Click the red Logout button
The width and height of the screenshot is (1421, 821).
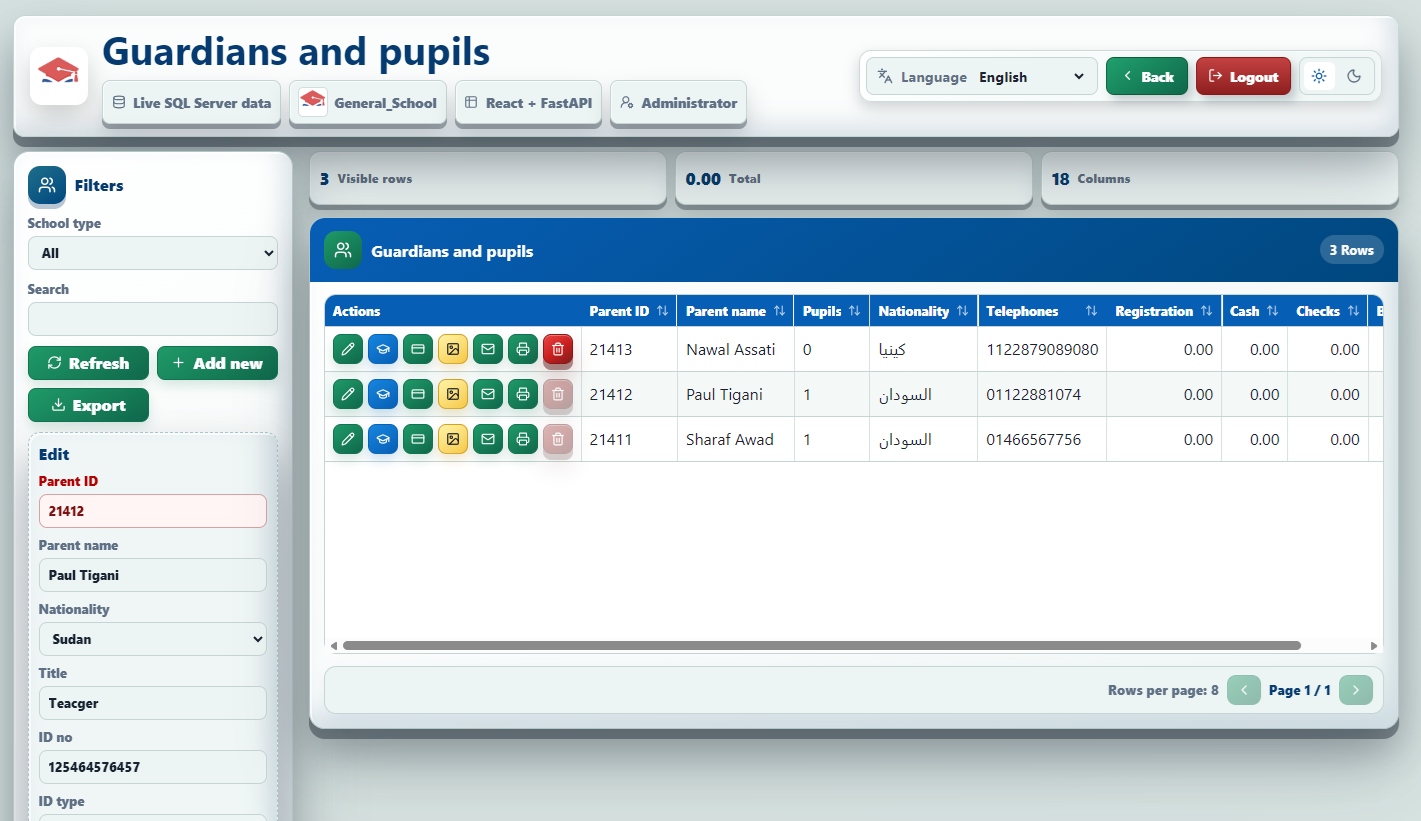[1243, 76]
